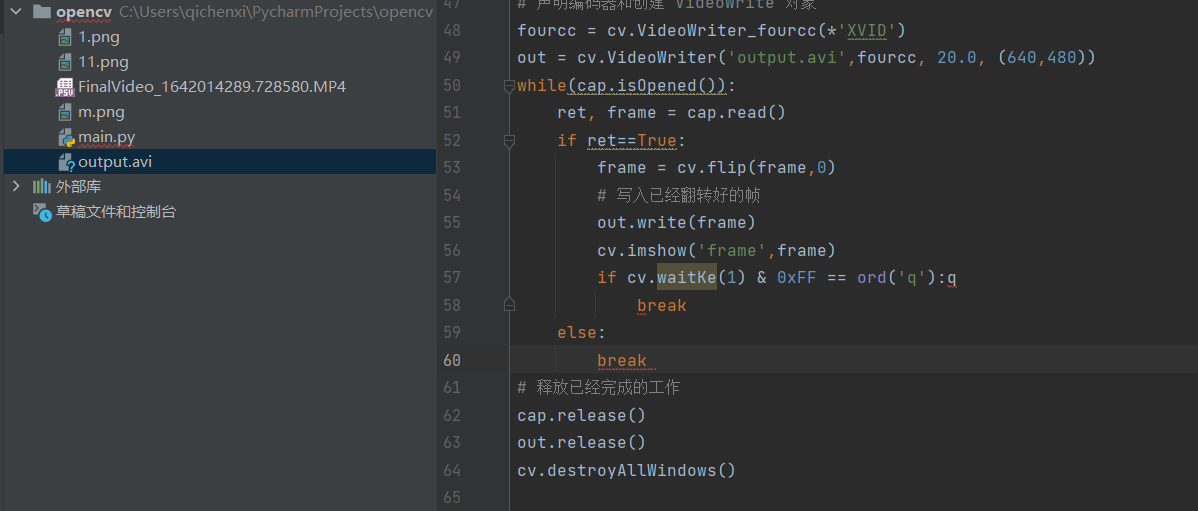Screen dimensions: 1198x511
Task: Click the 1.png image file icon
Action: [65, 37]
